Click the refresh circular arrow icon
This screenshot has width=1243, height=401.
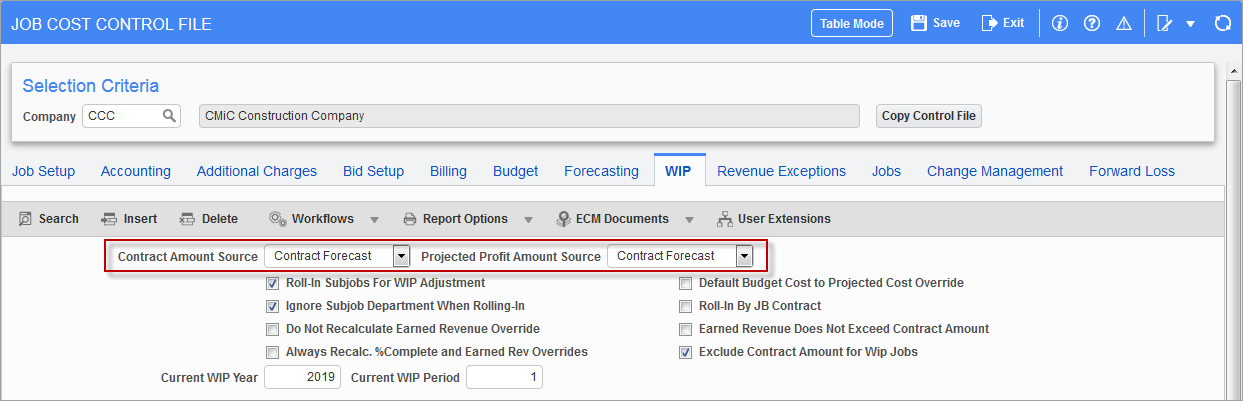(1222, 23)
